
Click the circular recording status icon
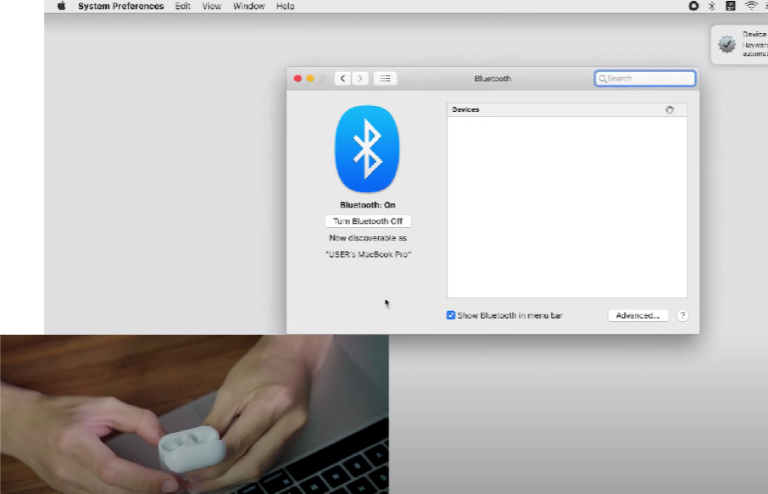(694, 6)
